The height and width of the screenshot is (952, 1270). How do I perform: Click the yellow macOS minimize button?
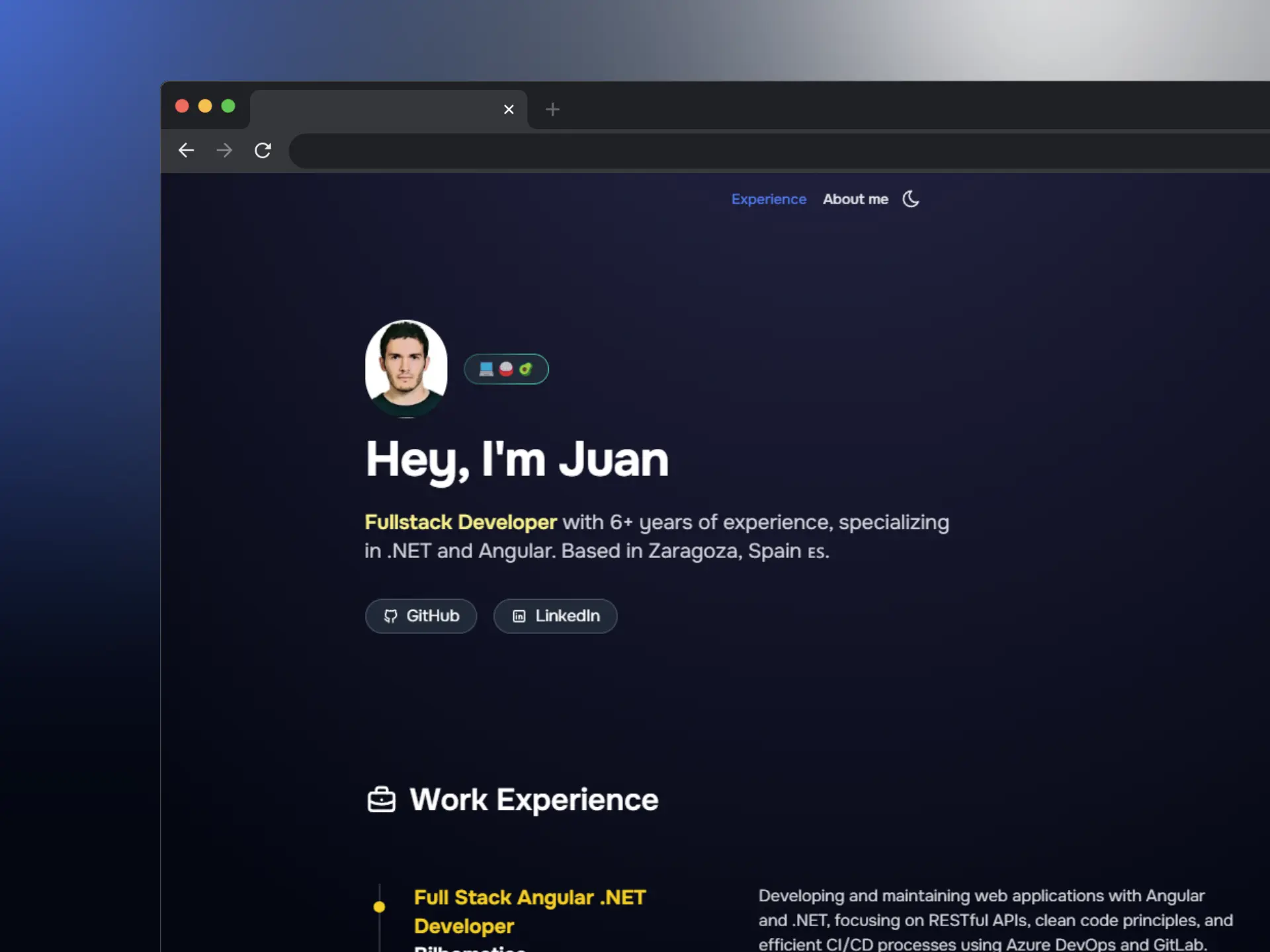pyautogui.click(x=205, y=106)
